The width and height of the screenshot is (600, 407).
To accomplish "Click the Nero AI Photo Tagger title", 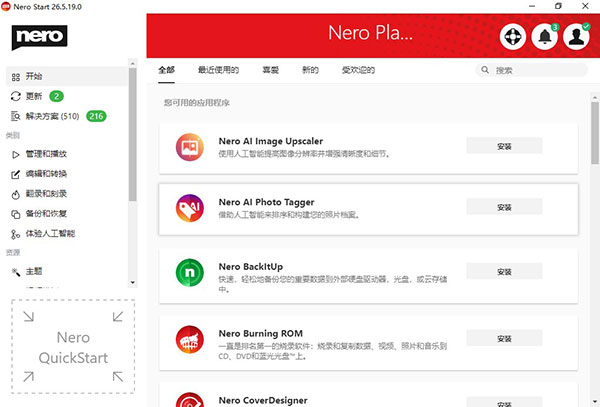I will pyautogui.click(x=266, y=202).
